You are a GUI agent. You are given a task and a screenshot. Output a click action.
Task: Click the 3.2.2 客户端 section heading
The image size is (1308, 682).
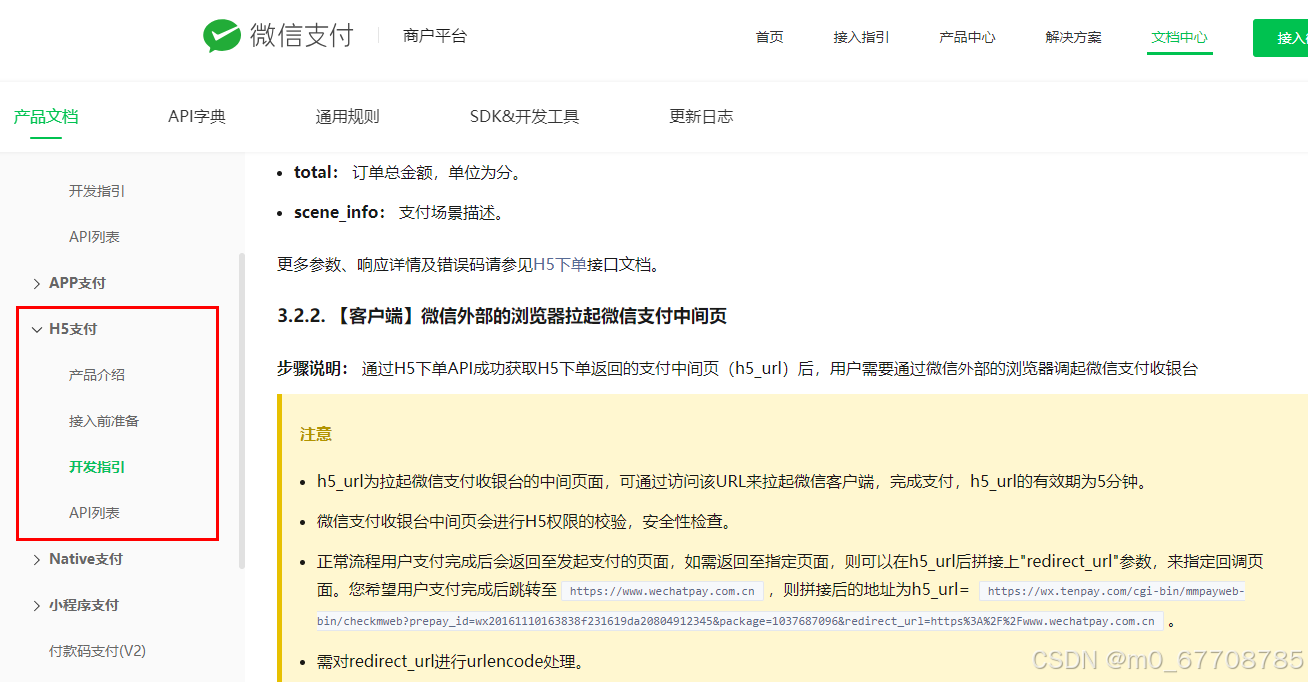[x=502, y=316]
